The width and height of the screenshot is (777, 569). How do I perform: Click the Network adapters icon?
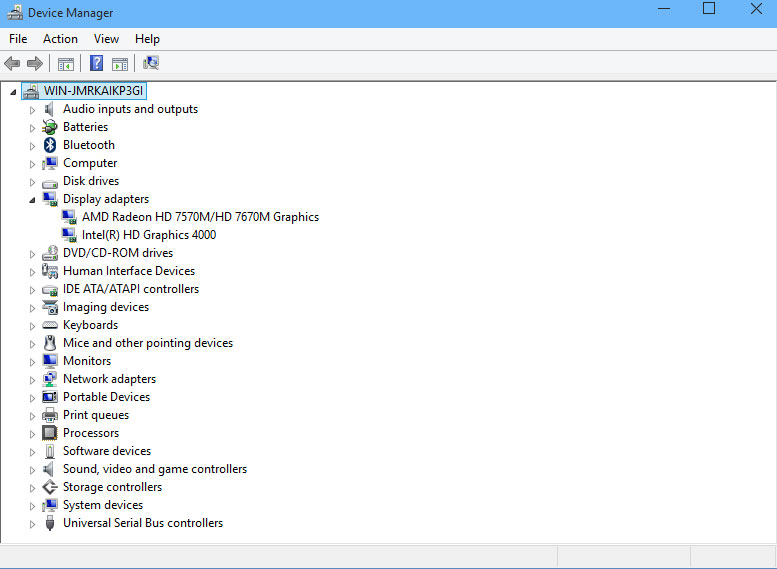50,379
